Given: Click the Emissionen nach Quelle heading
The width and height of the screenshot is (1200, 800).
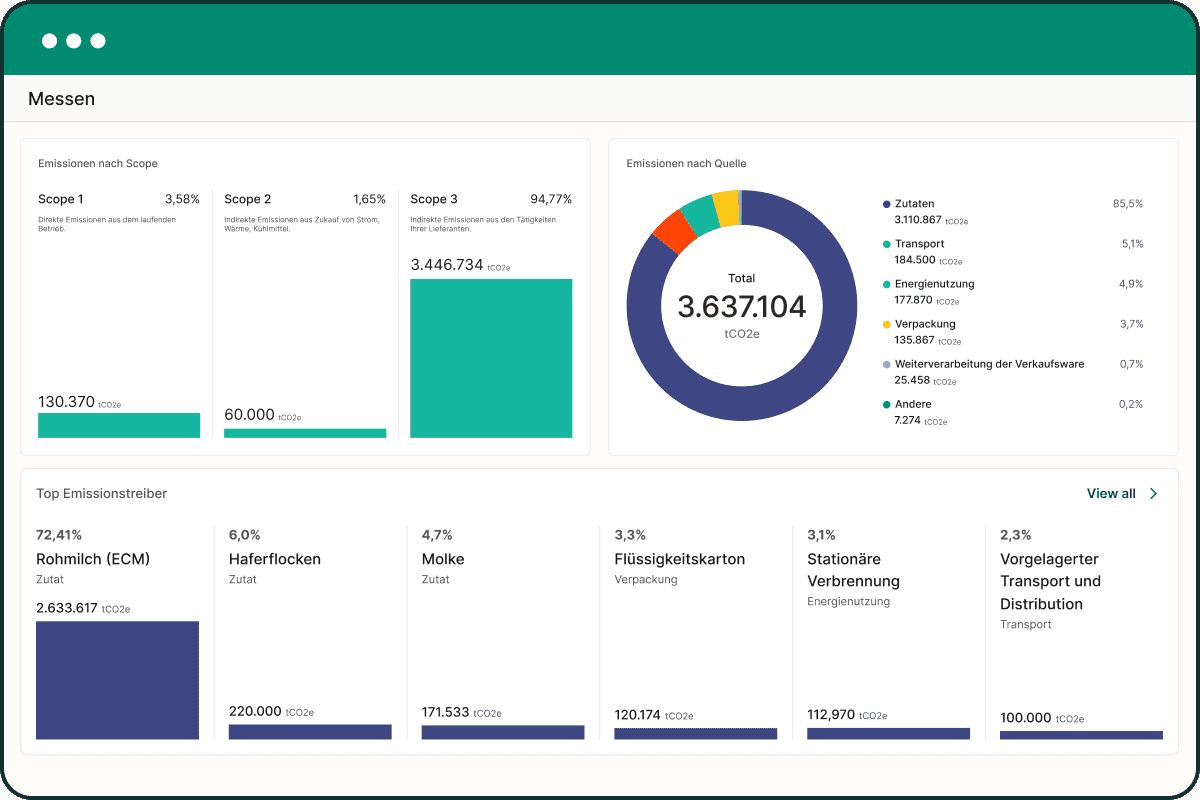Looking at the screenshot, I should point(686,163).
